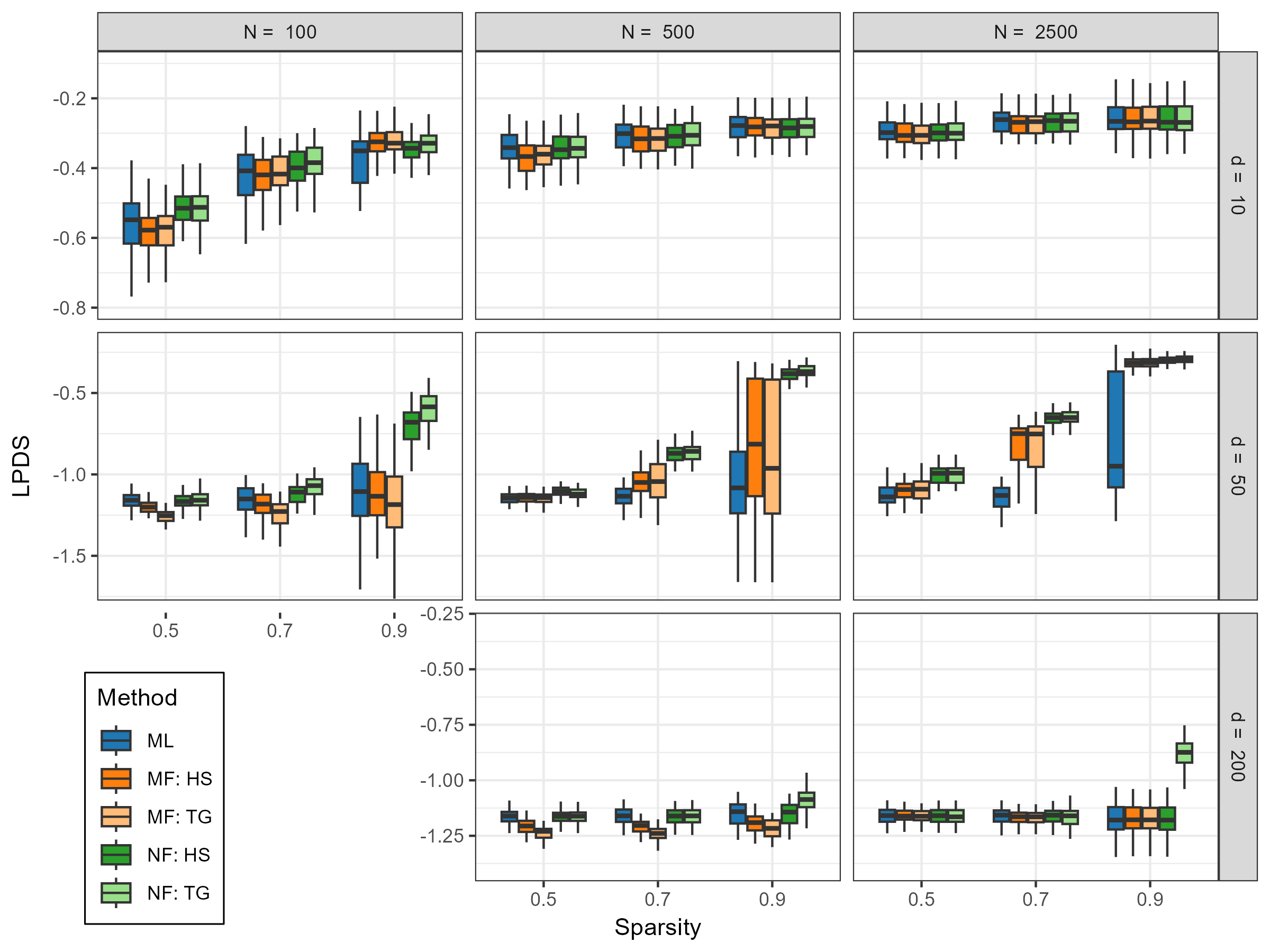The width and height of the screenshot is (1270, 952).
Task: Click the NF: TG legend swatch
Action: pos(115,893)
